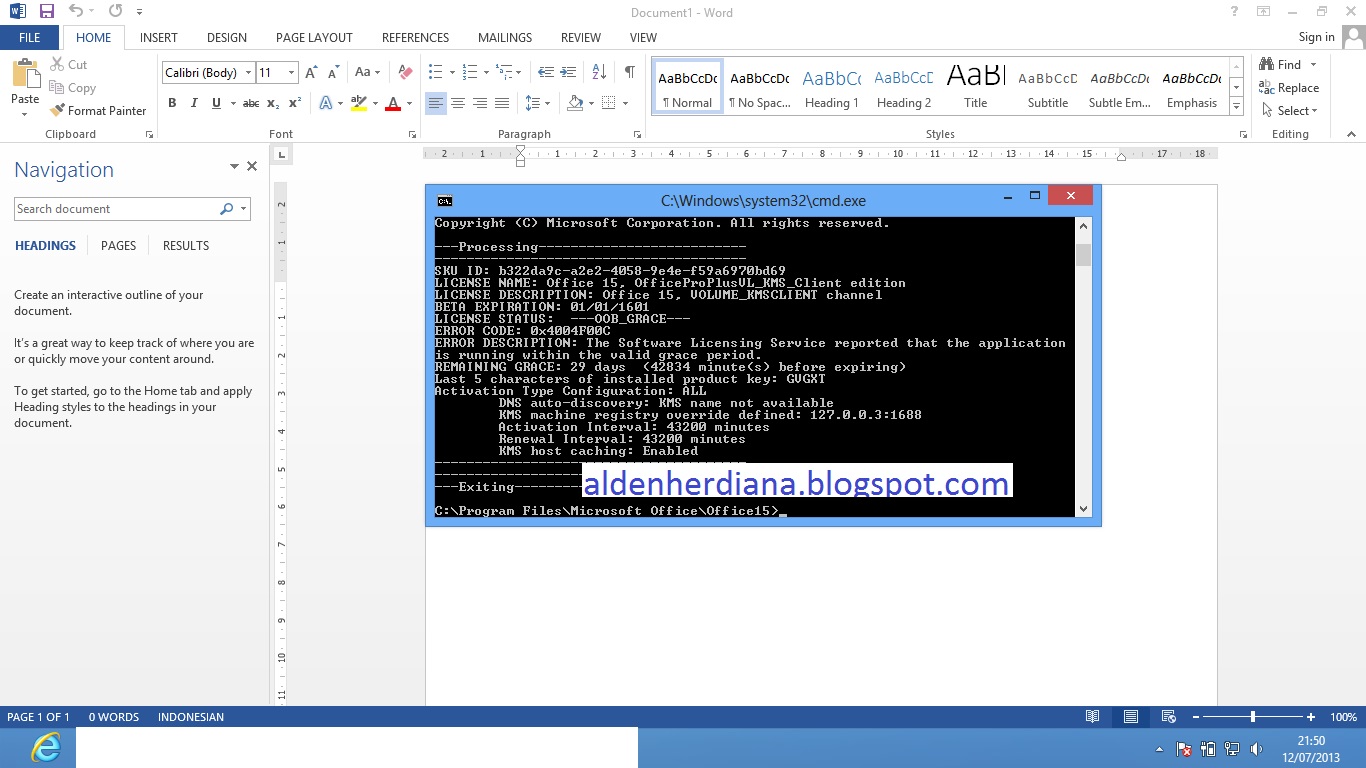
Task: Open the FILE tab
Action: [30, 37]
